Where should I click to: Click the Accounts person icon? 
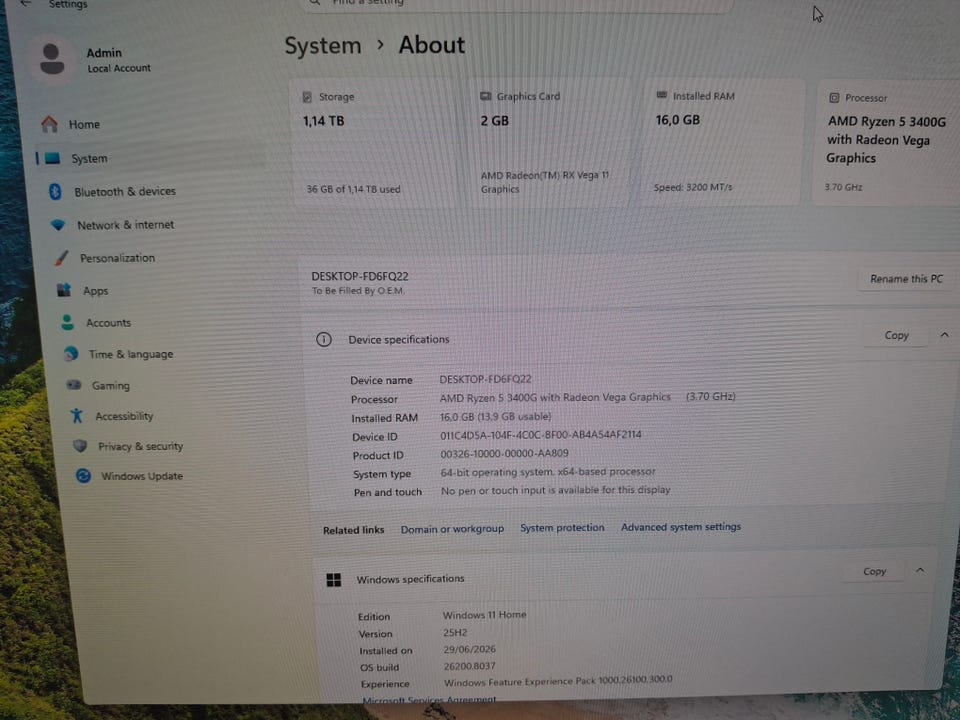click(67, 323)
